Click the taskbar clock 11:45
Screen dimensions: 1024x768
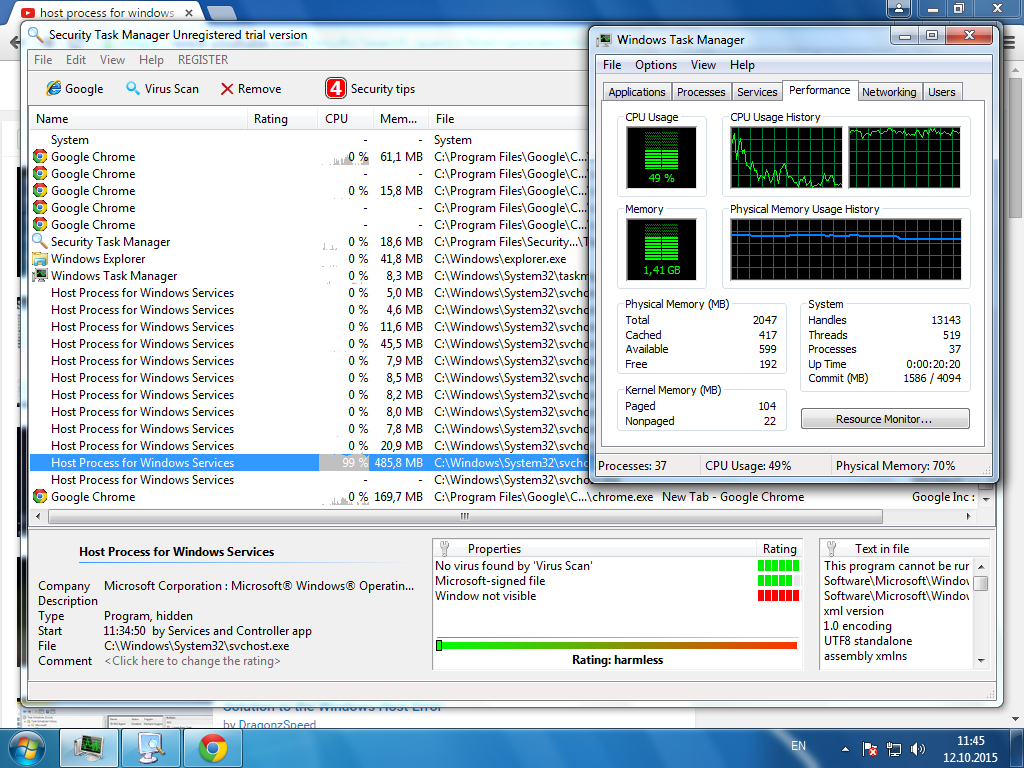[x=970, y=741]
